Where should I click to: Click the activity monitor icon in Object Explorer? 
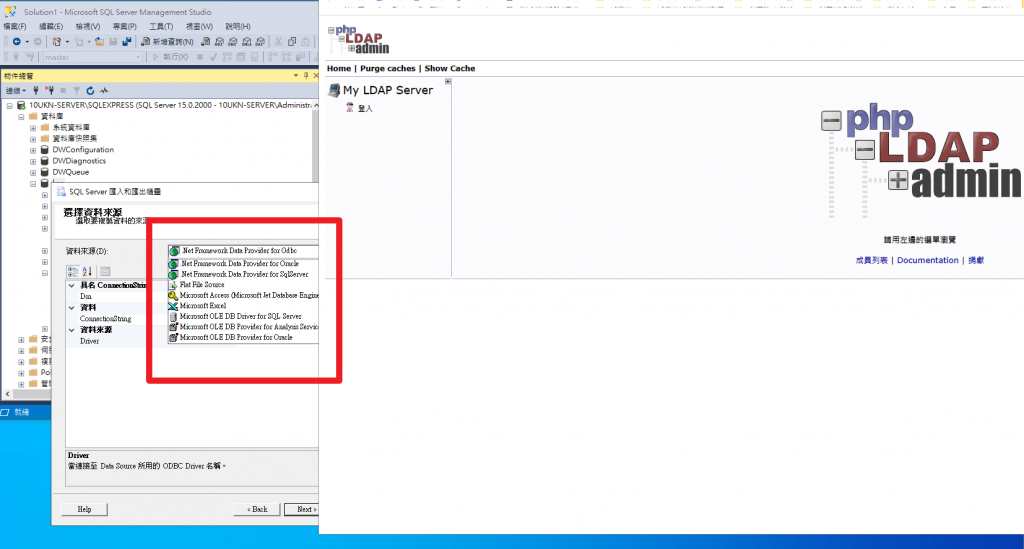[x=104, y=91]
